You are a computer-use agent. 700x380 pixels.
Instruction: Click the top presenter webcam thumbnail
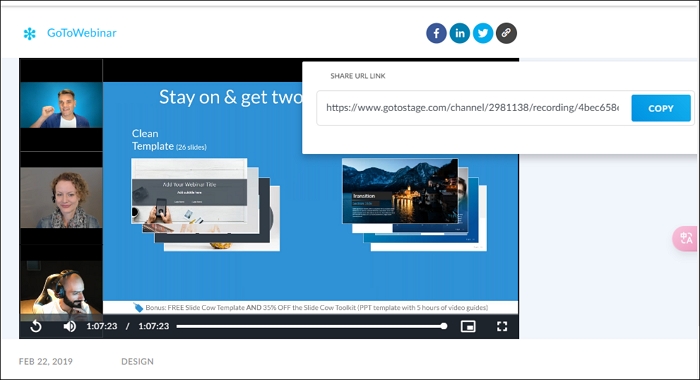61,105
